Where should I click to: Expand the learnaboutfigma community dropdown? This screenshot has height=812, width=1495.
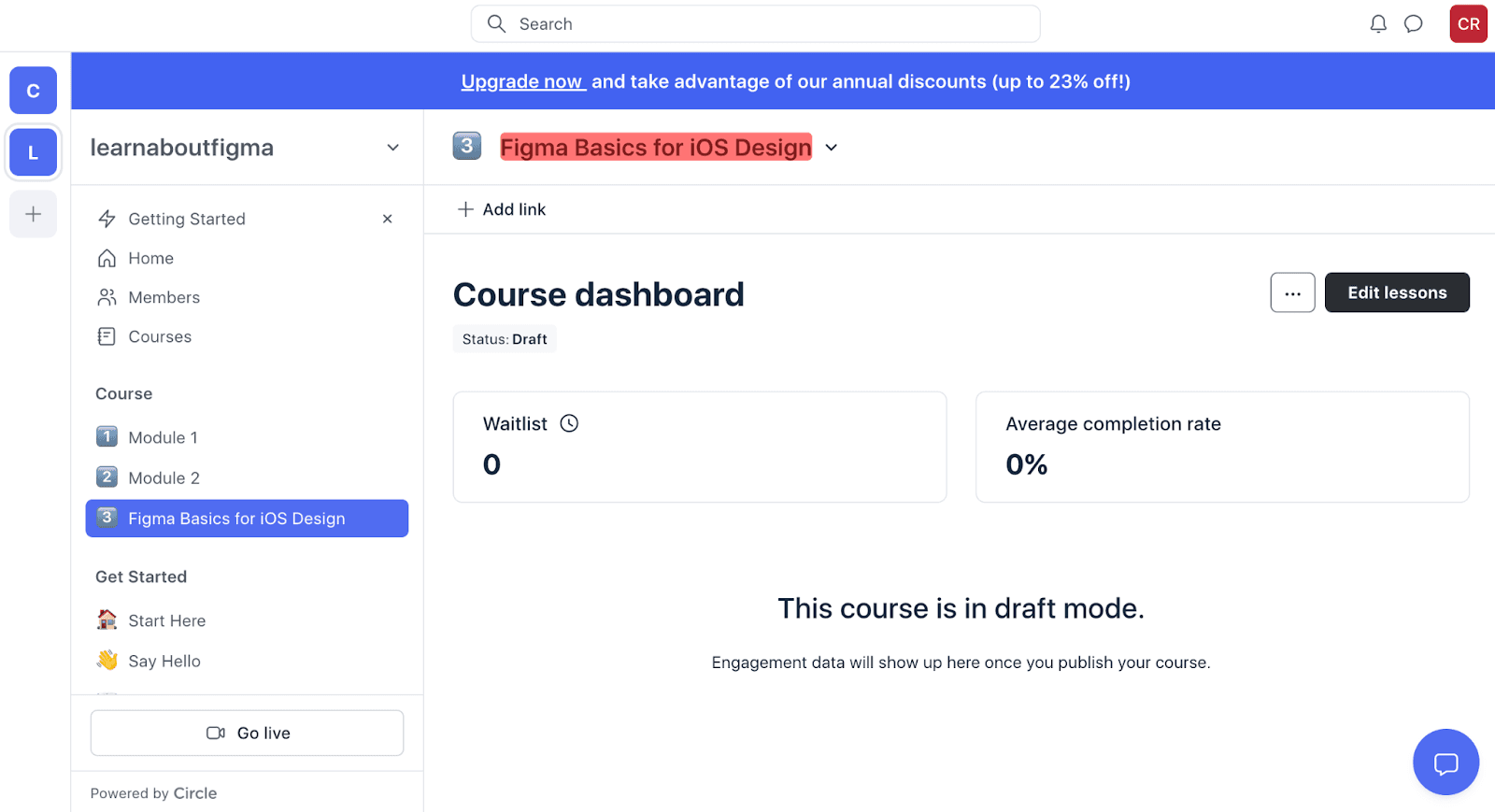click(393, 148)
